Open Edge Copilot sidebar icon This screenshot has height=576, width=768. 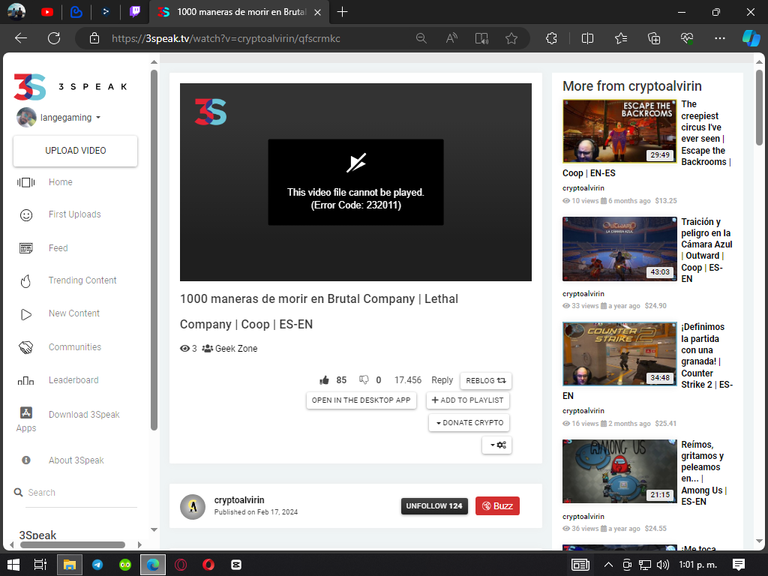pos(751,38)
